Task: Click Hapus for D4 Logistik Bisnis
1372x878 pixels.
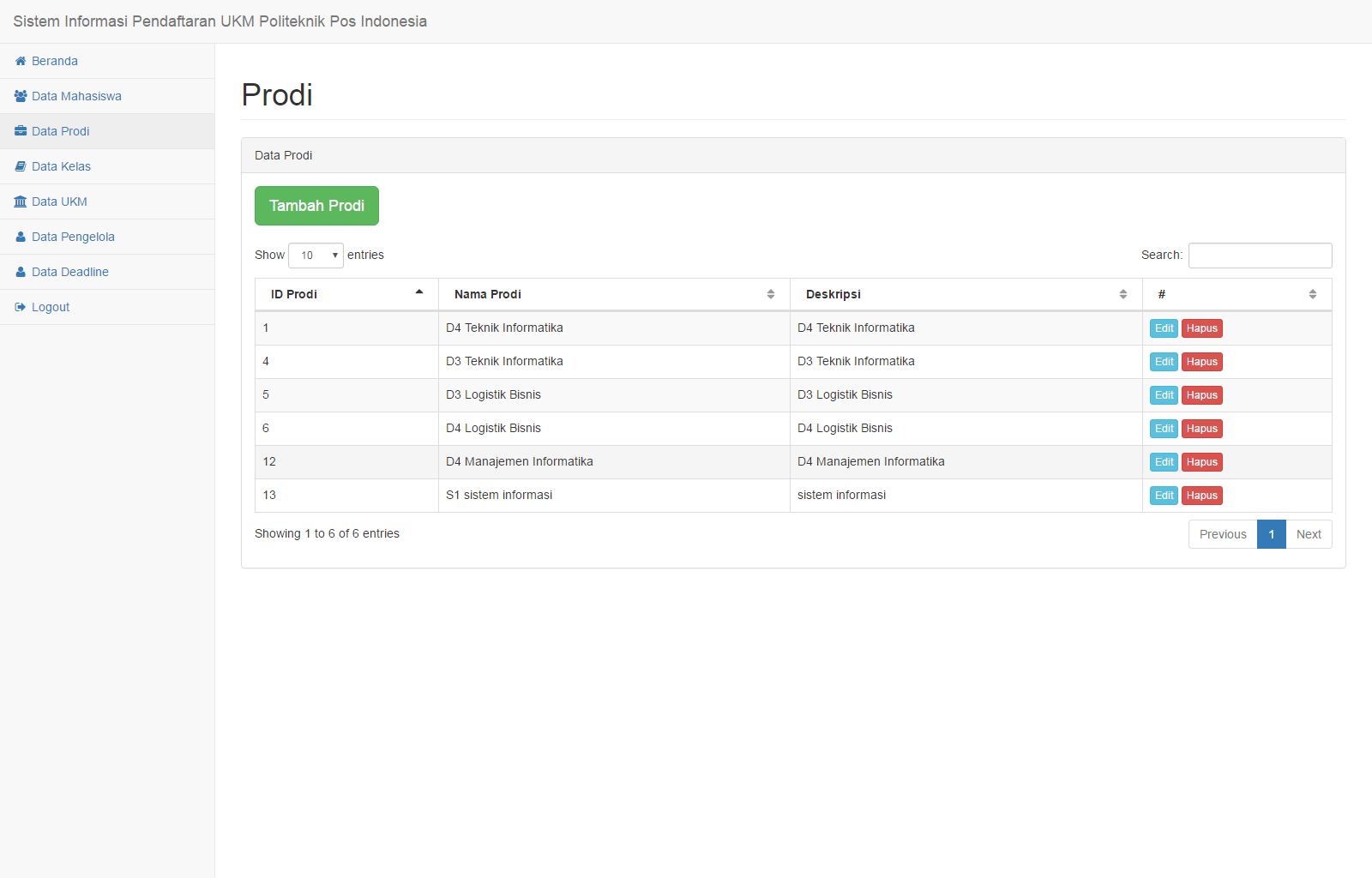Action: coord(1202,429)
